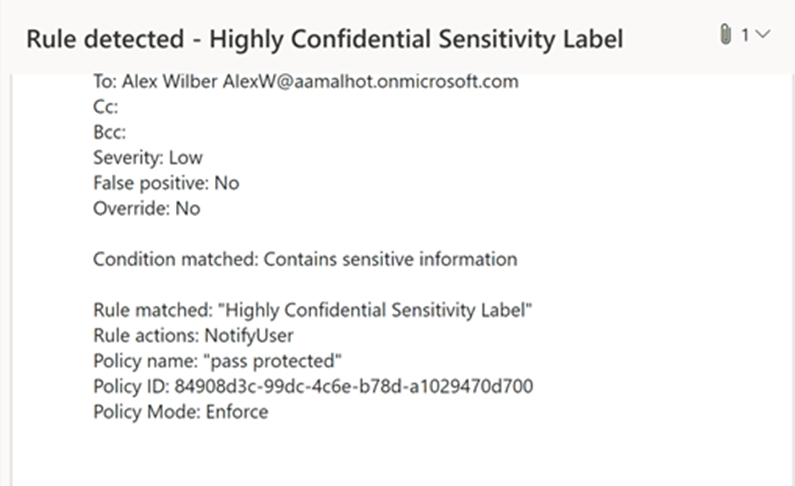The height and width of the screenshot is (486, 795).
Task: Click the Policy Mode: Enforce line
Action: [180, 412]
